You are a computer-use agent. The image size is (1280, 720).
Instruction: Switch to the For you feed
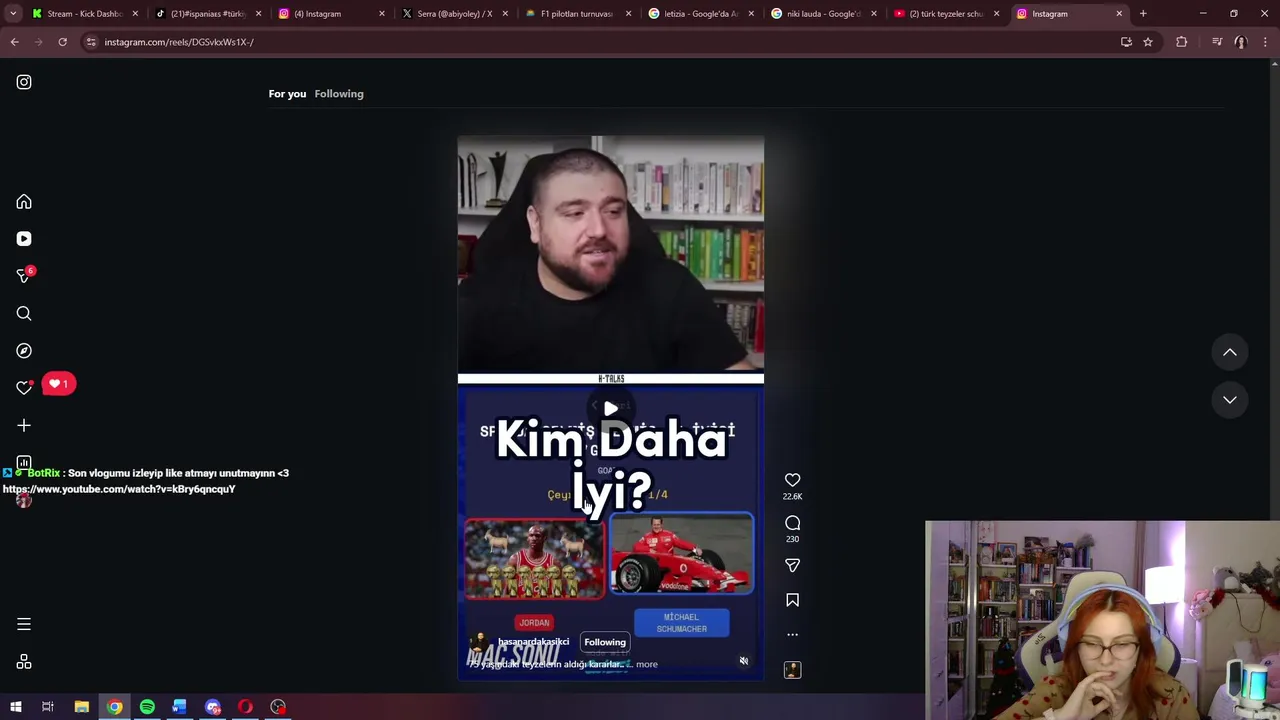[287, 94]
